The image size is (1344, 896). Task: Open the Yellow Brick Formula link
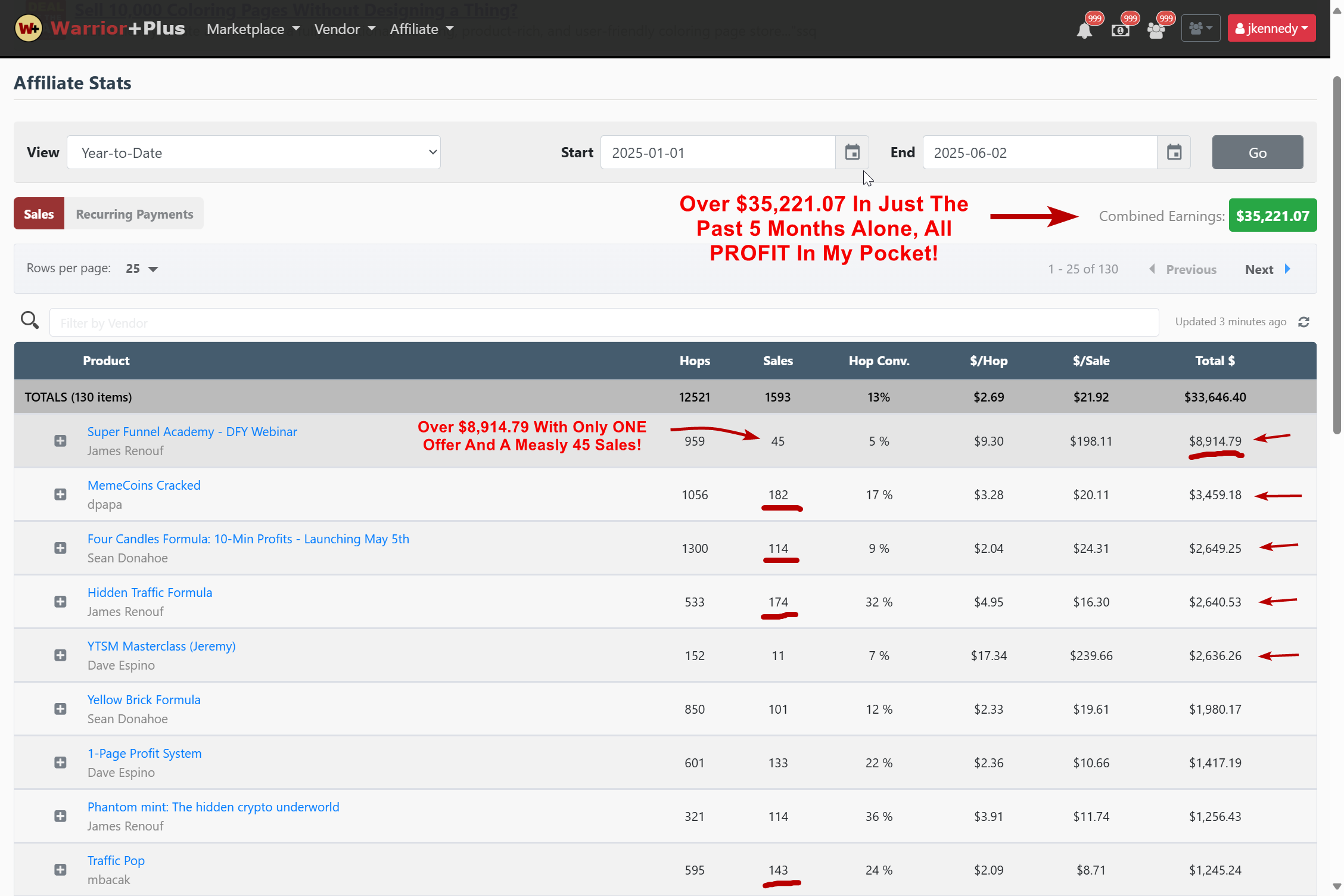click(144, 699)
